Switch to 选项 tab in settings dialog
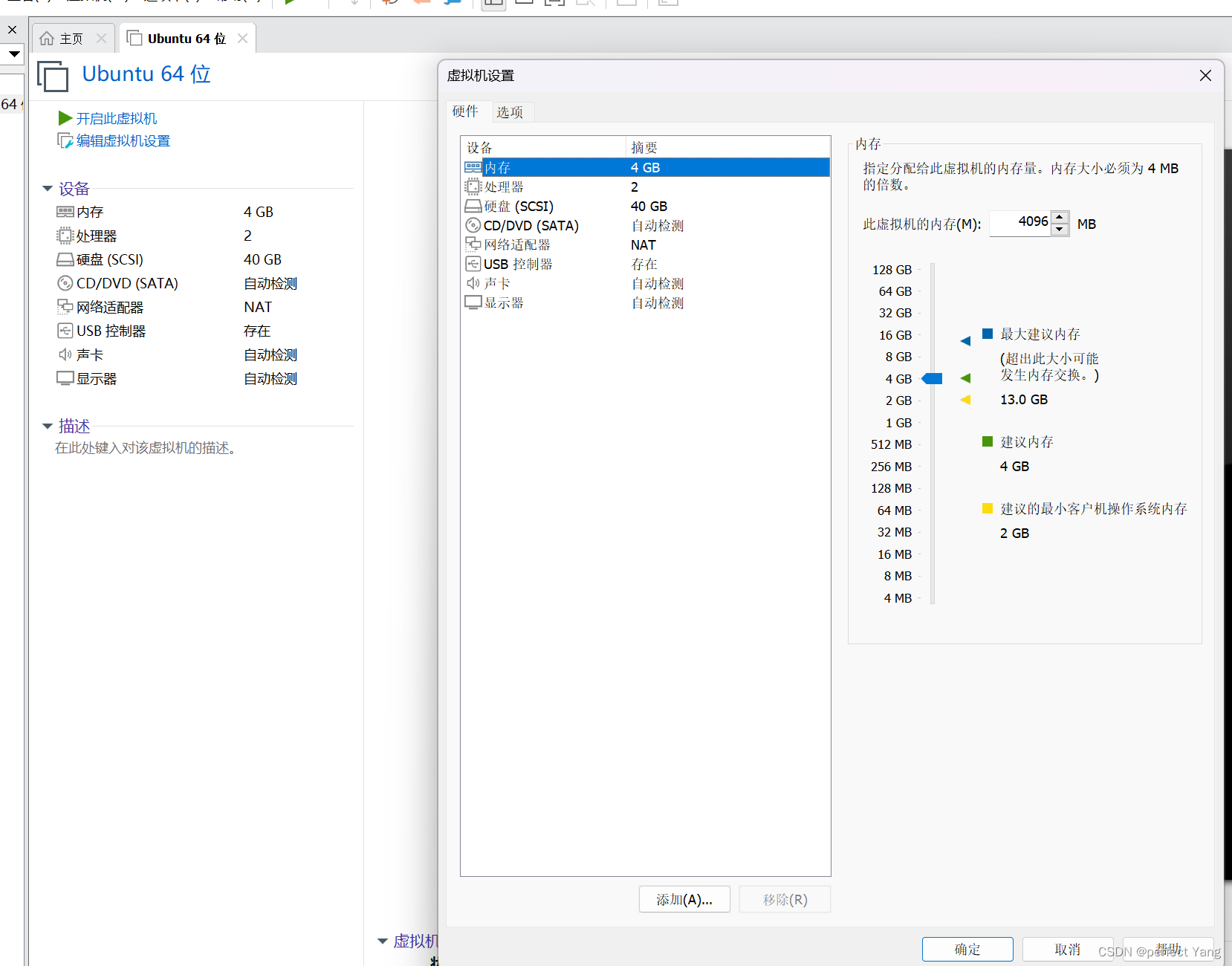Viewport: 1232px width, 966px height. (x=510, y=112)
